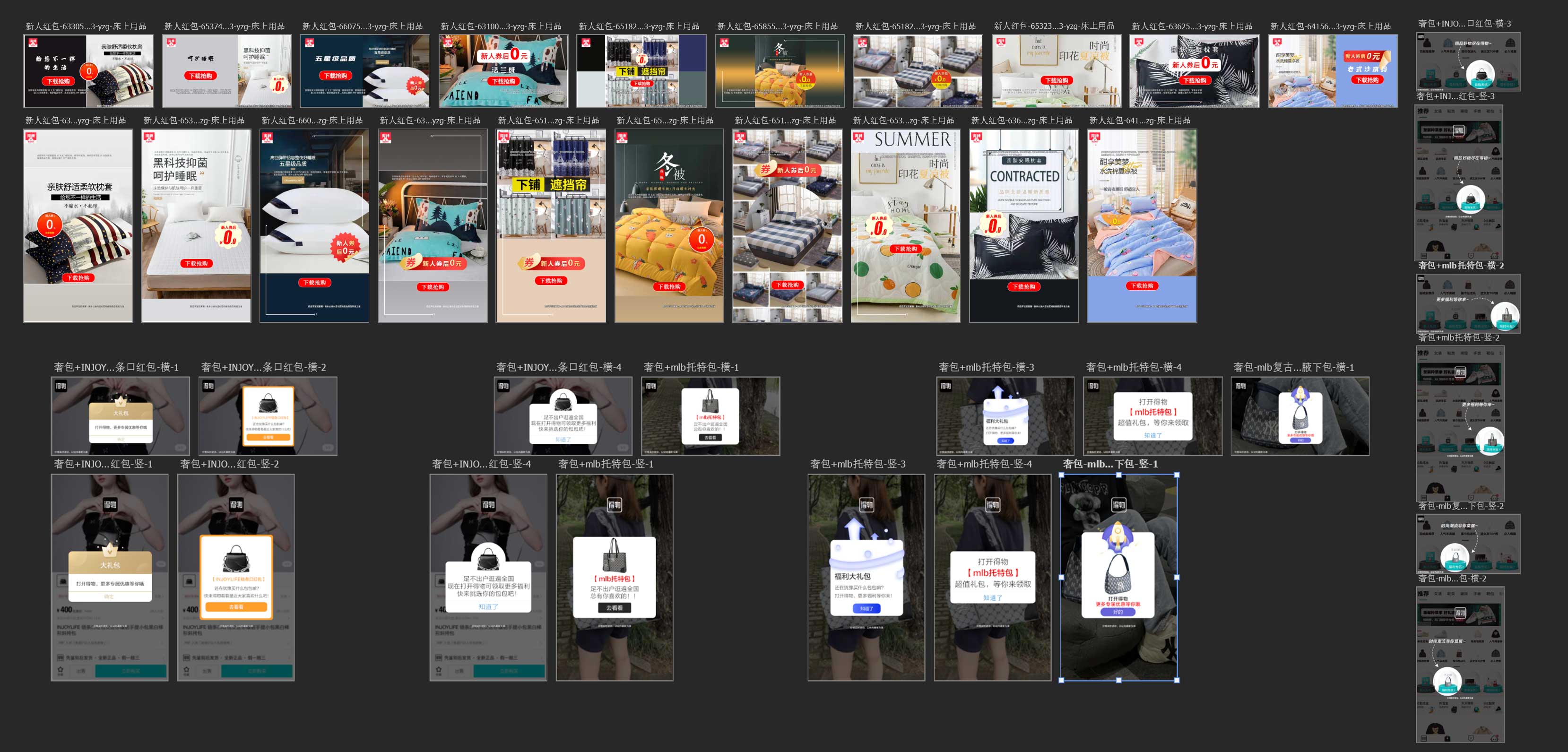This screenshot has width=1568, height=752.
Task: Click 下载抢购 button in the vertical 冬被 artboard
Action: (669, 286)
